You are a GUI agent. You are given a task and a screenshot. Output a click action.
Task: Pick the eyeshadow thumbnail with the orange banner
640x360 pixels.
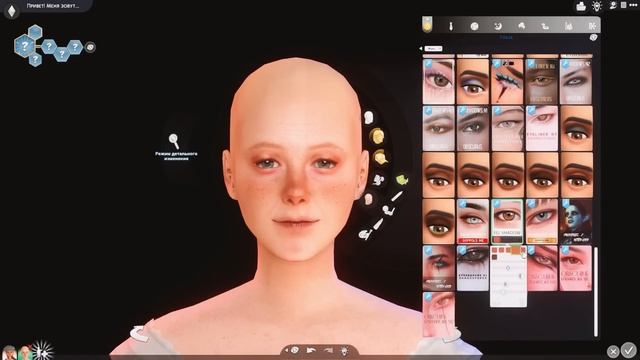pyautogui.click(x=542, y=222)
